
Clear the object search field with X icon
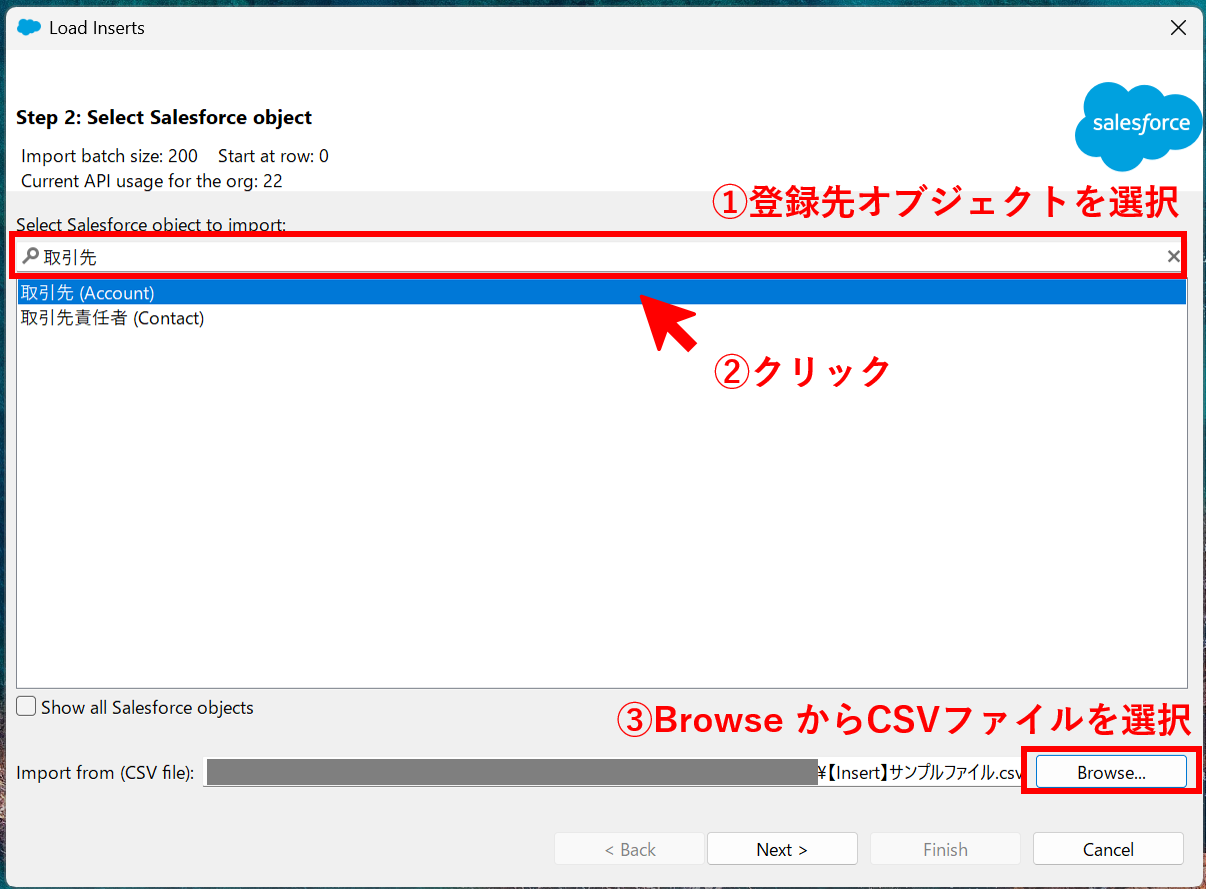pos(1174,257)
